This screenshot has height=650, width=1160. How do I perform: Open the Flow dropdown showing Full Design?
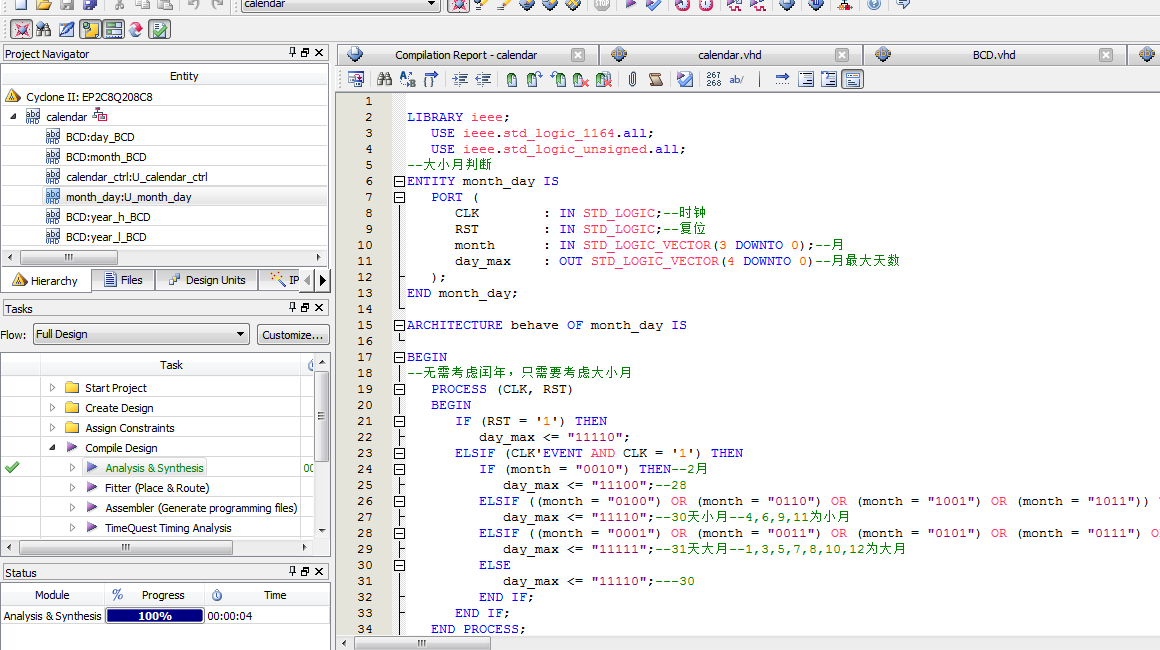click(140, 334)
